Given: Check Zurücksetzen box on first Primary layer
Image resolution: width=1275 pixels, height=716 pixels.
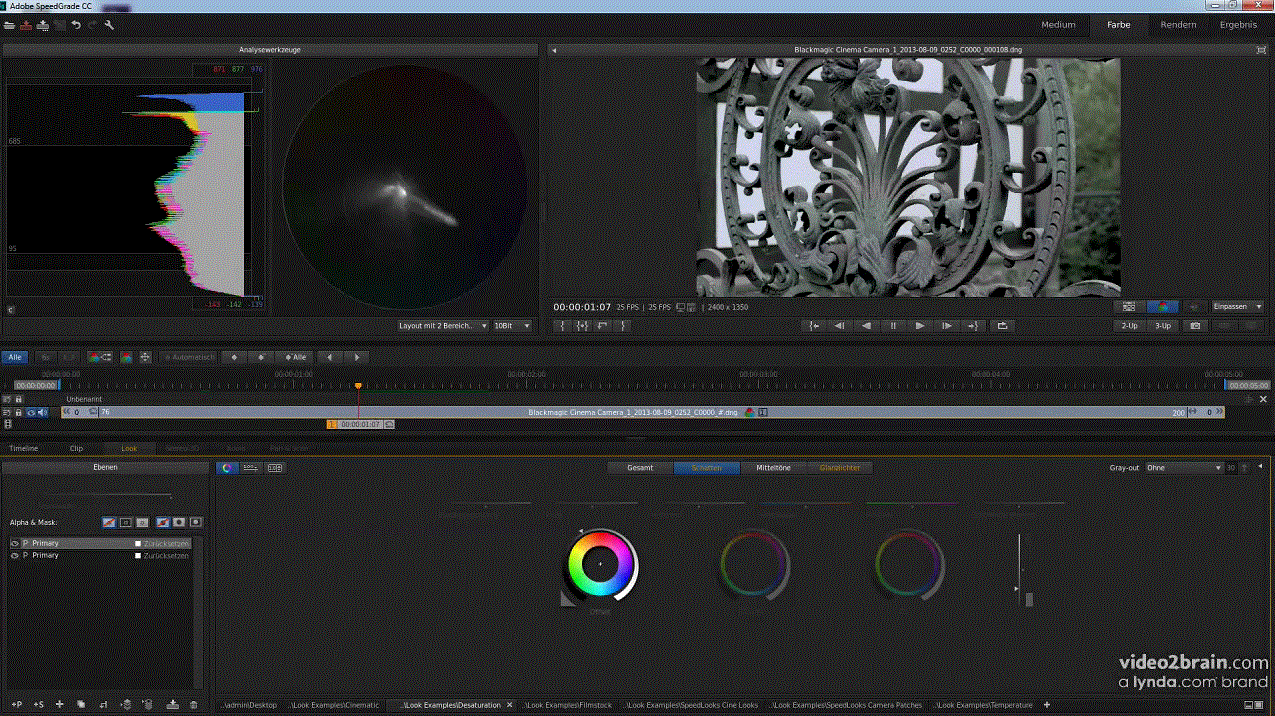Looking at the screenshot, I should click(x=138, y=543).
